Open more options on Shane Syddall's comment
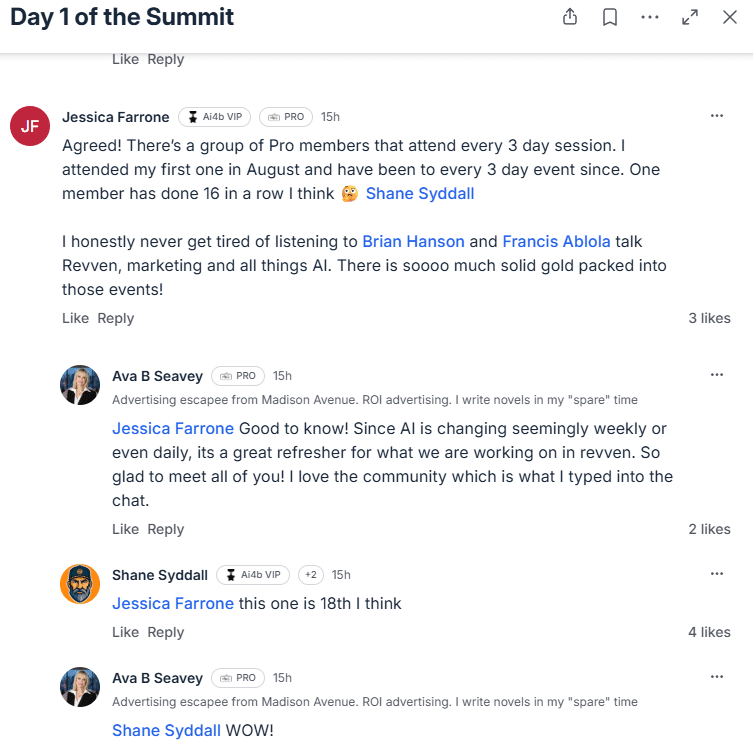This screenshot has width=753, height=749. coord(717,574)
